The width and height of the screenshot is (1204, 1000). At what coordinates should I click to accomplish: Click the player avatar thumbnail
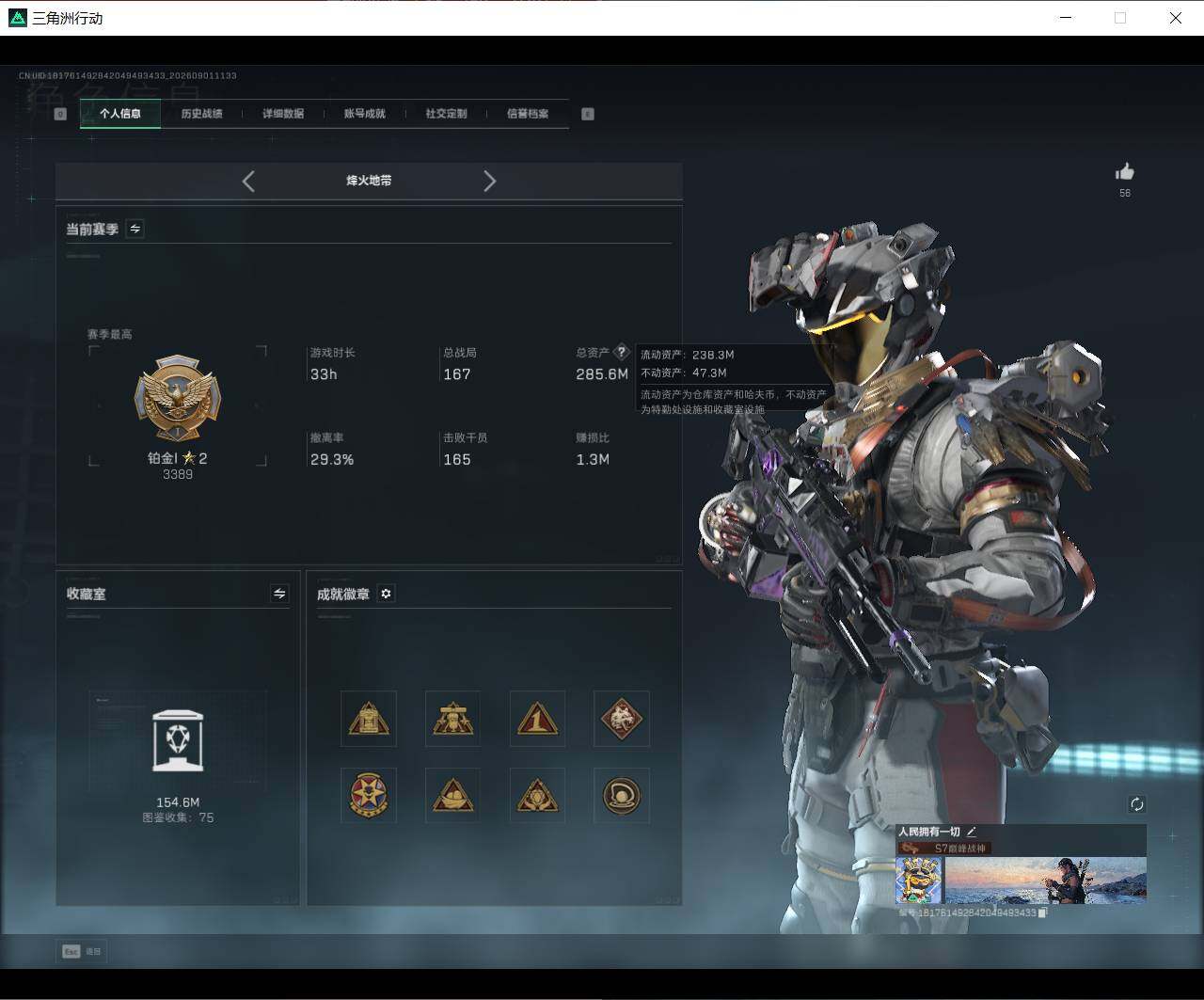[x=919, y=880]
